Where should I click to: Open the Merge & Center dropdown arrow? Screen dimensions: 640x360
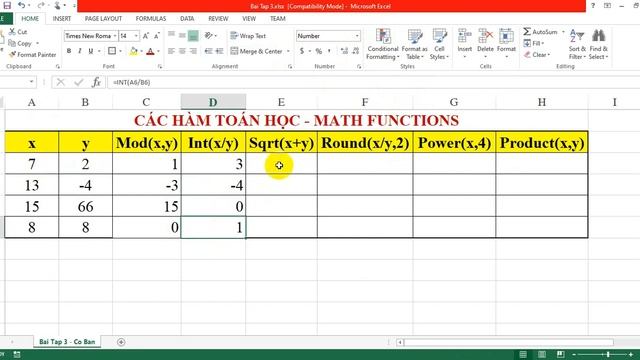click(288, 51)
